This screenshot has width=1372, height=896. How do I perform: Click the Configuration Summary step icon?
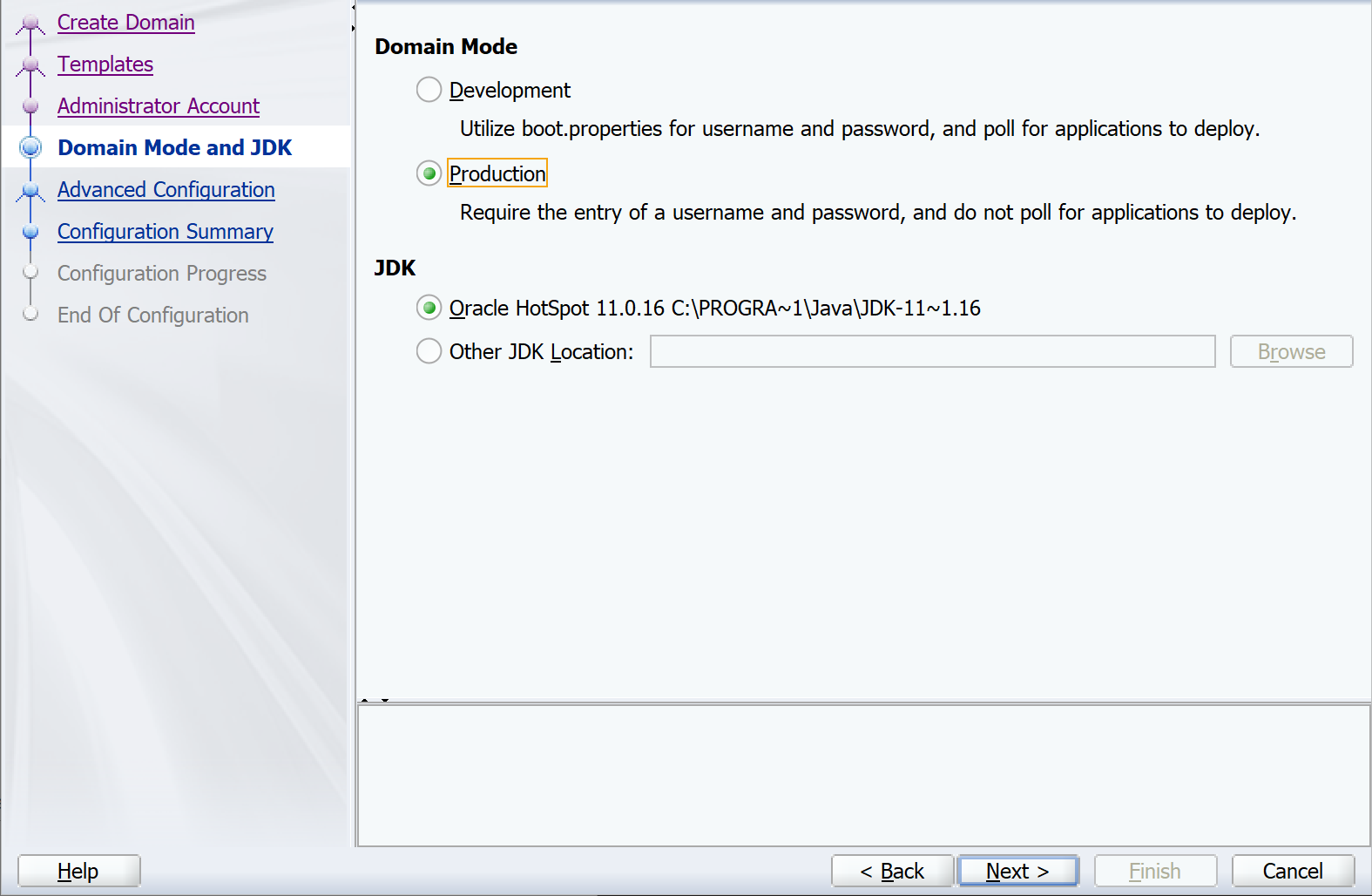(x=30, y=232)
